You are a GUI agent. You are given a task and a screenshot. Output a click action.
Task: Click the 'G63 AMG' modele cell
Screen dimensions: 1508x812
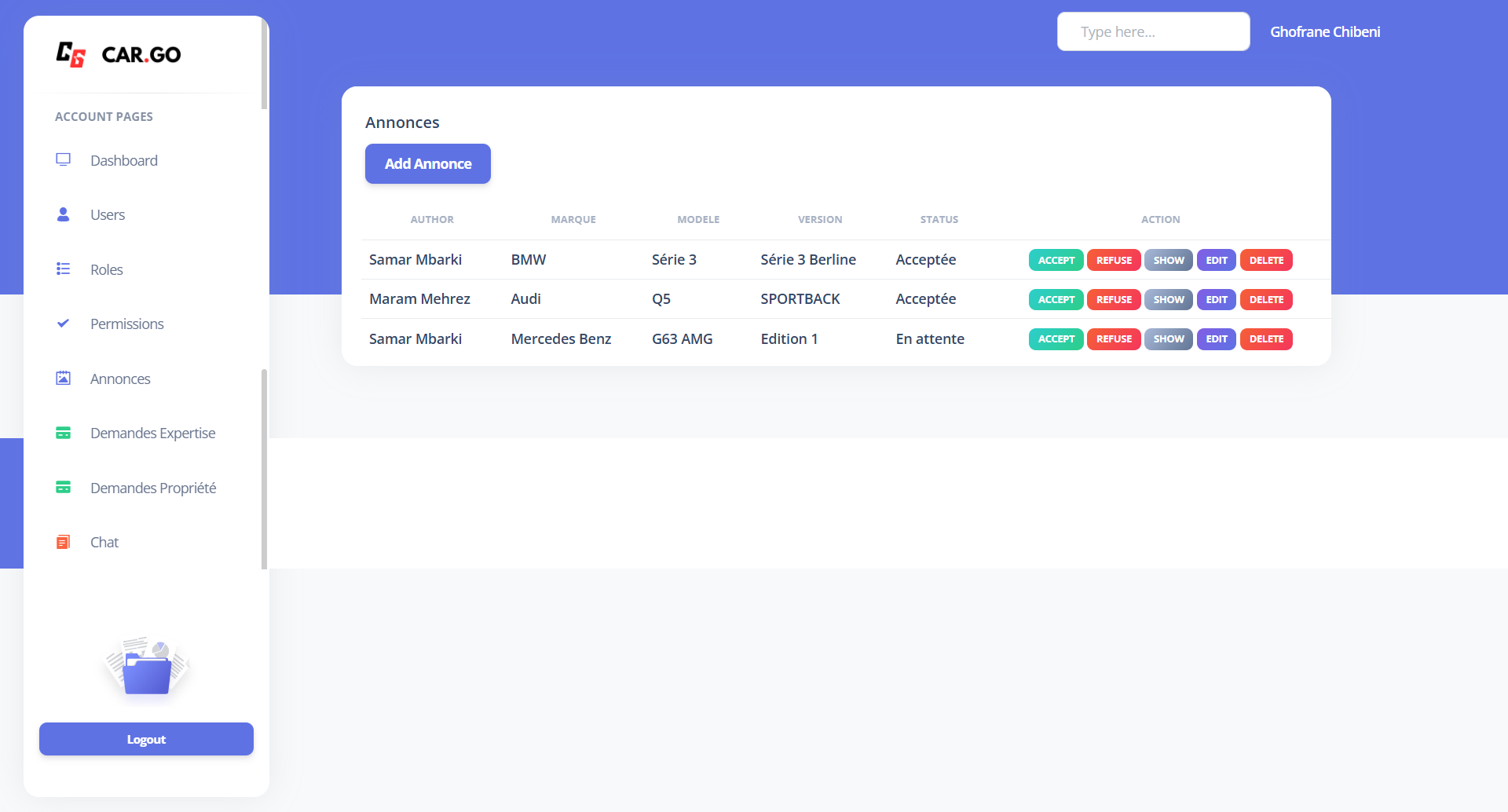(x=683, y=338)
